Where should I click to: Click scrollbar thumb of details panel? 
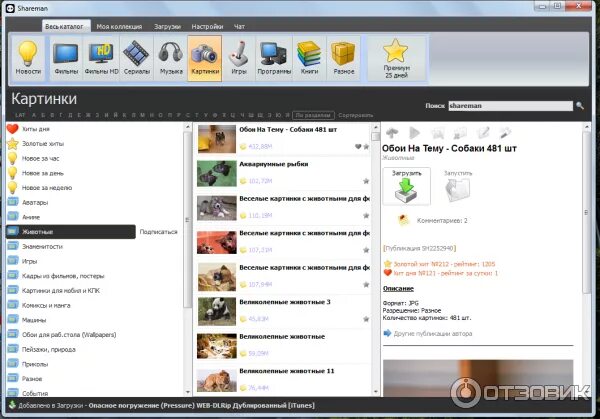point(586,212)
